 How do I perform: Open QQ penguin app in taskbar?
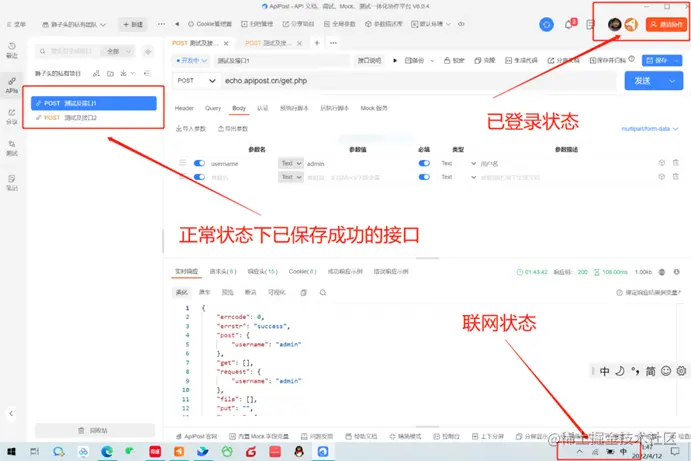tap(299, 451)
